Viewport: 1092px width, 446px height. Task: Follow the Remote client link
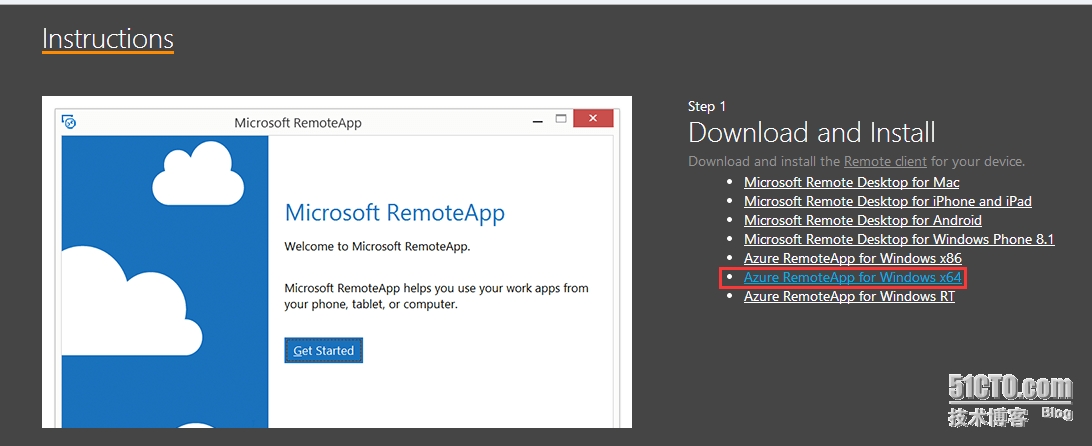pos(885,162)
